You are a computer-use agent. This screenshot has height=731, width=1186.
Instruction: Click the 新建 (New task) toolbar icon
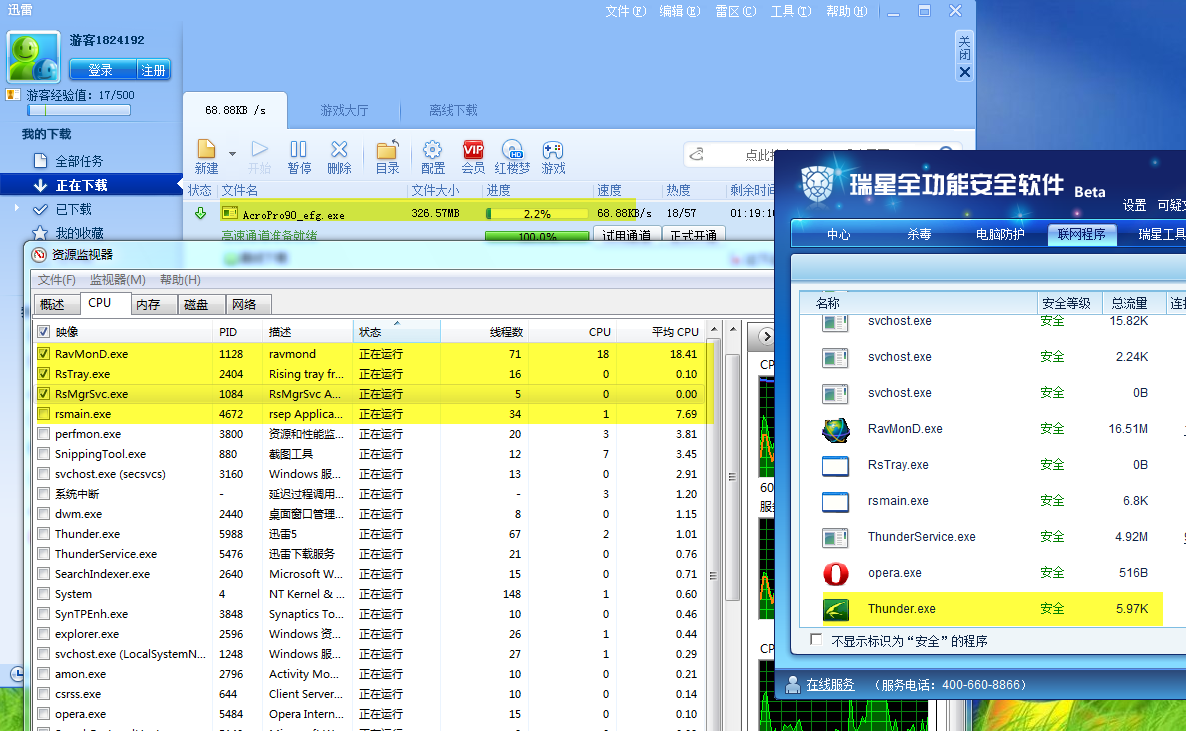pos(206,151)
